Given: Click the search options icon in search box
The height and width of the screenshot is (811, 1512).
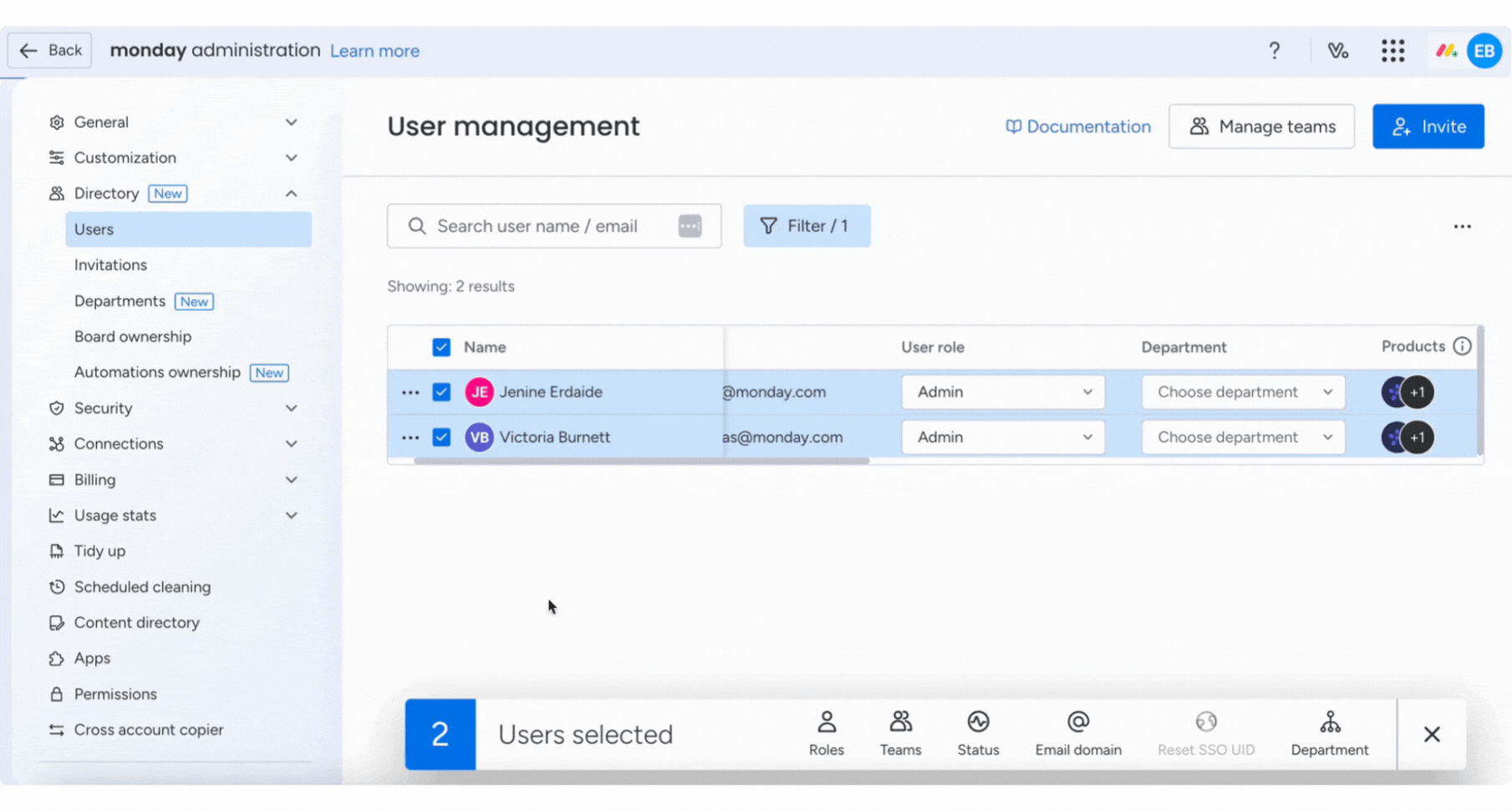Looking at the screenshot, I should click(690, 226).
